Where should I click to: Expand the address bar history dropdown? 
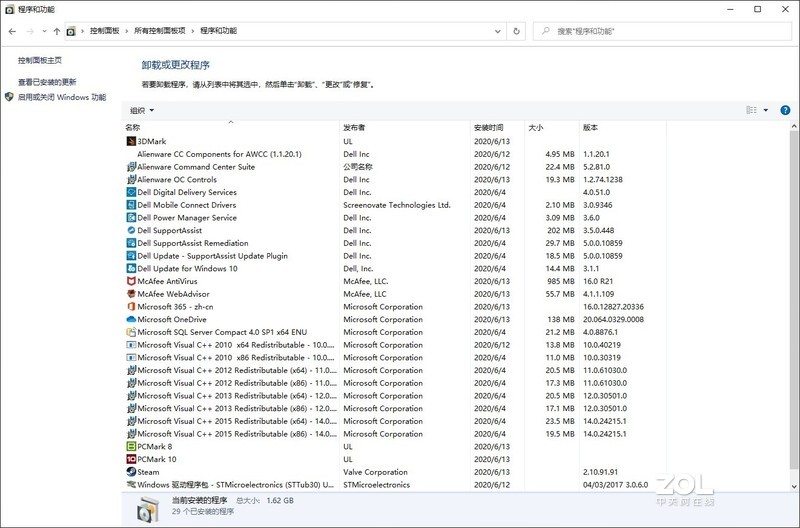pos(497,31)
